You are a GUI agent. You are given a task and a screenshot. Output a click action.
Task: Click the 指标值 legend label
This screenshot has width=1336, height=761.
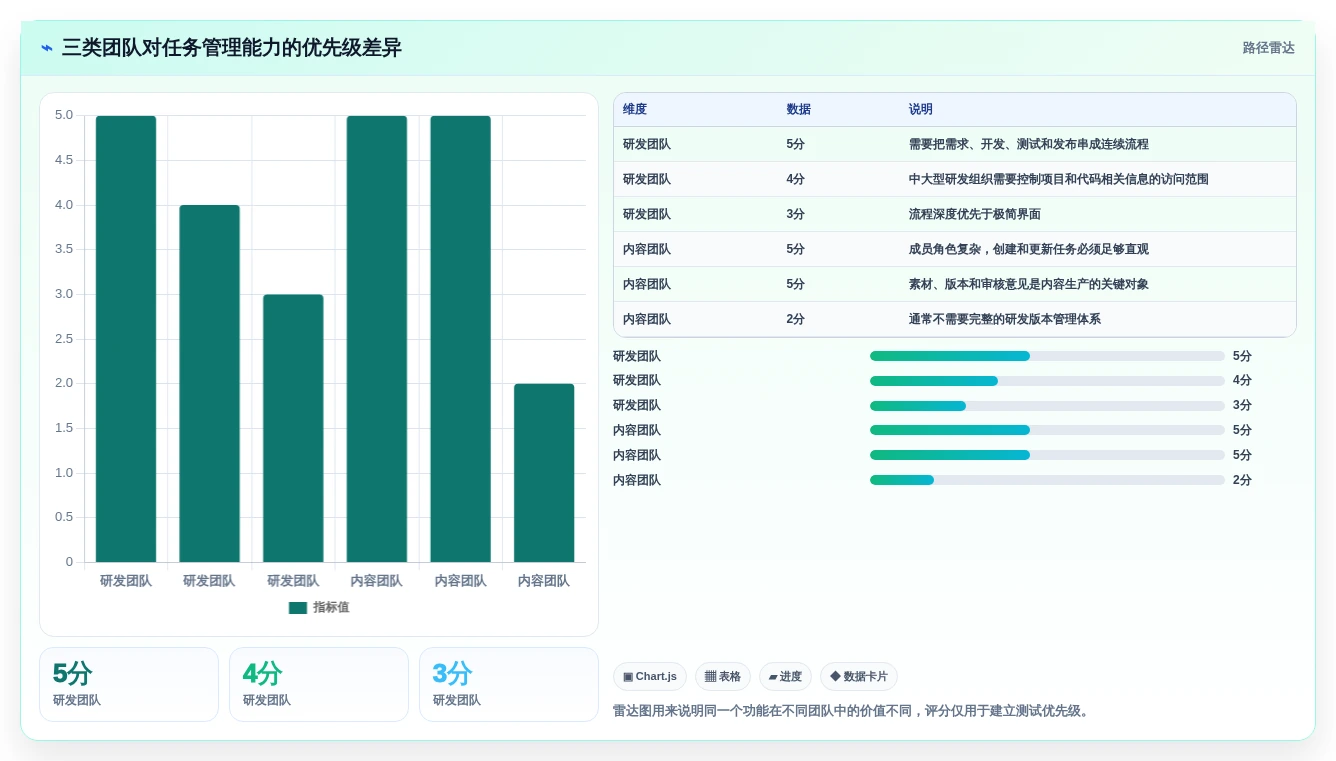(331, 607)
